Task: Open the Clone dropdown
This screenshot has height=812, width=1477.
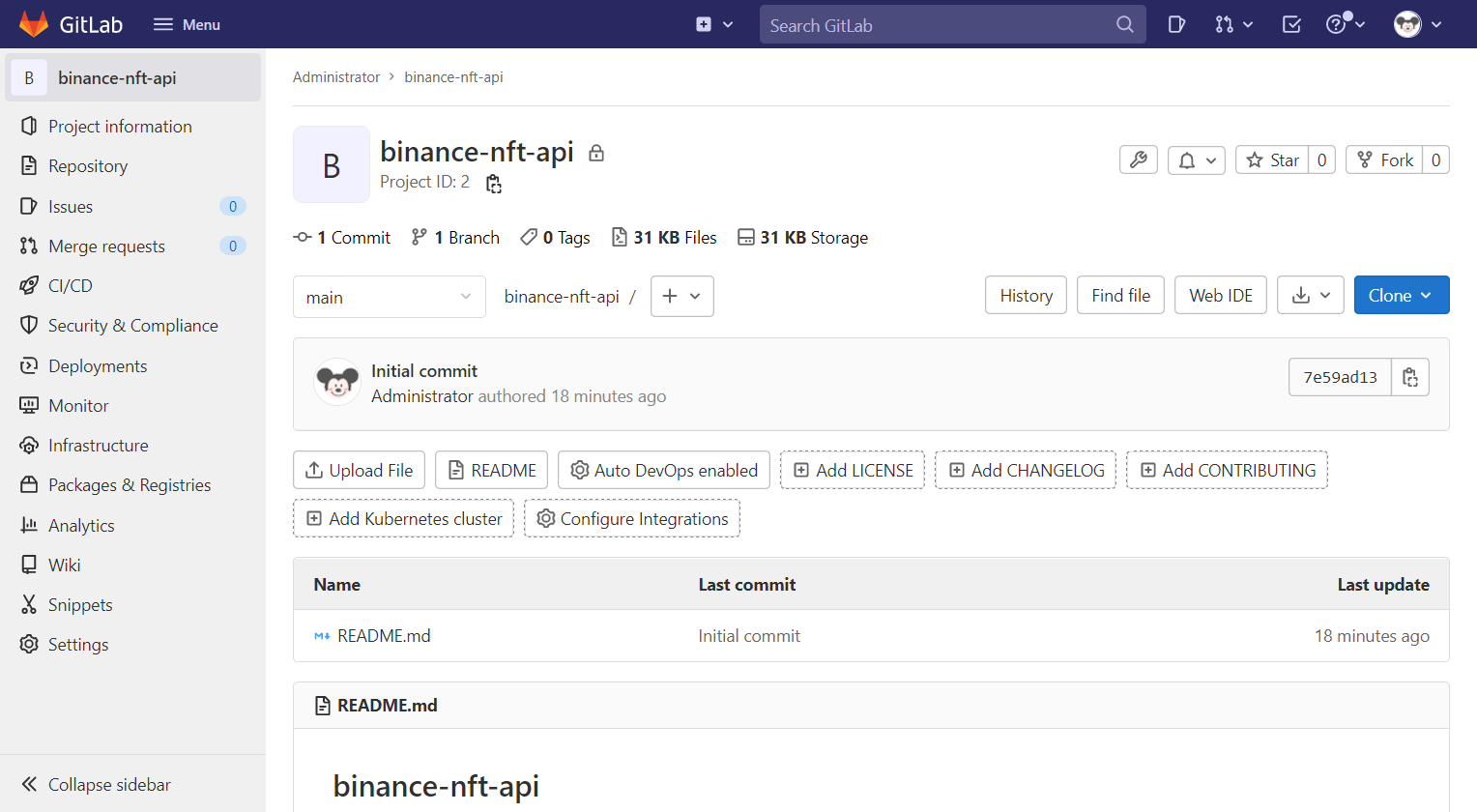Action: click(1402, 295)
